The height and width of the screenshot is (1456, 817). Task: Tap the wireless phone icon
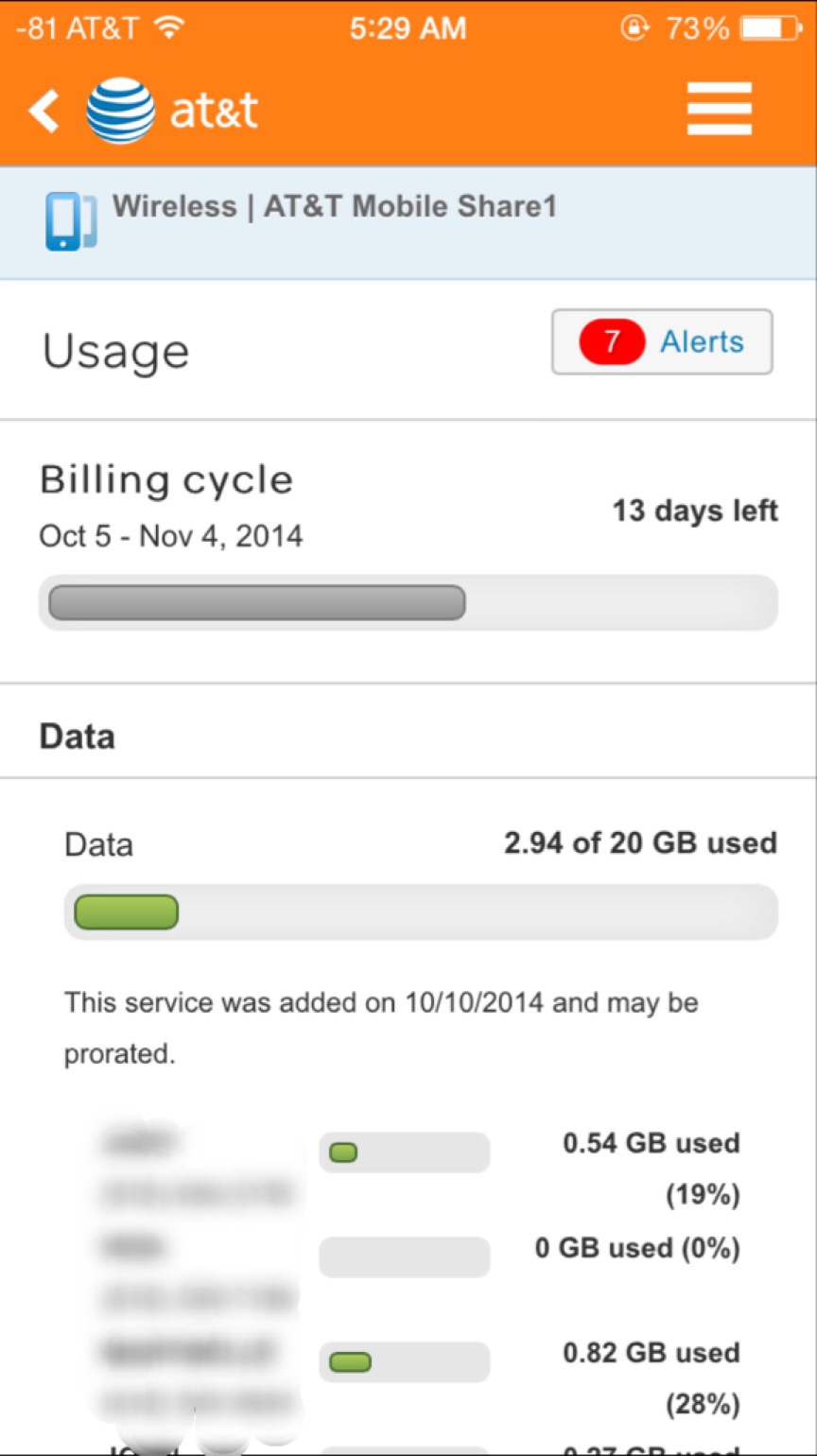pos(71,222)
